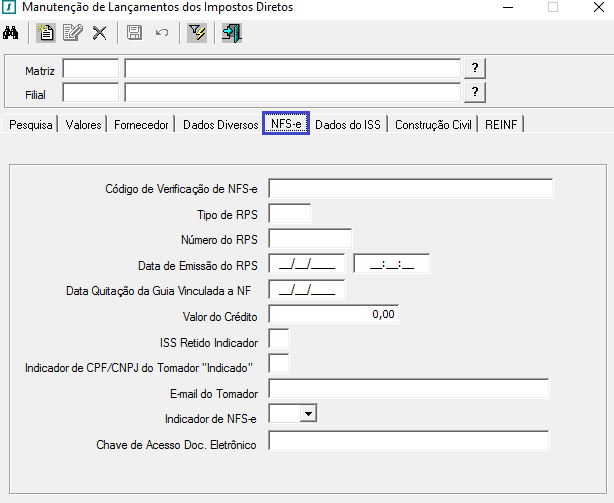The height and width of the screenshot is (503, 614).
Task: Click the Matriz description field
Action: pos(293,69)
